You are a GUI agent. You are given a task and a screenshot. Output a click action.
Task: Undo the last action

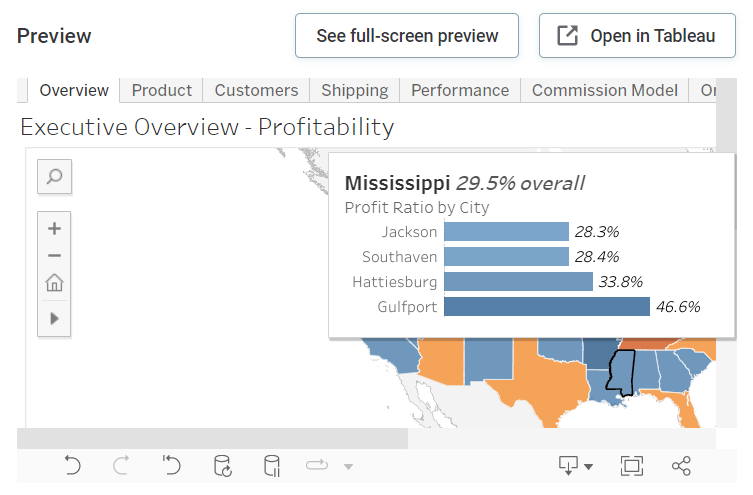tap(72, 465)
